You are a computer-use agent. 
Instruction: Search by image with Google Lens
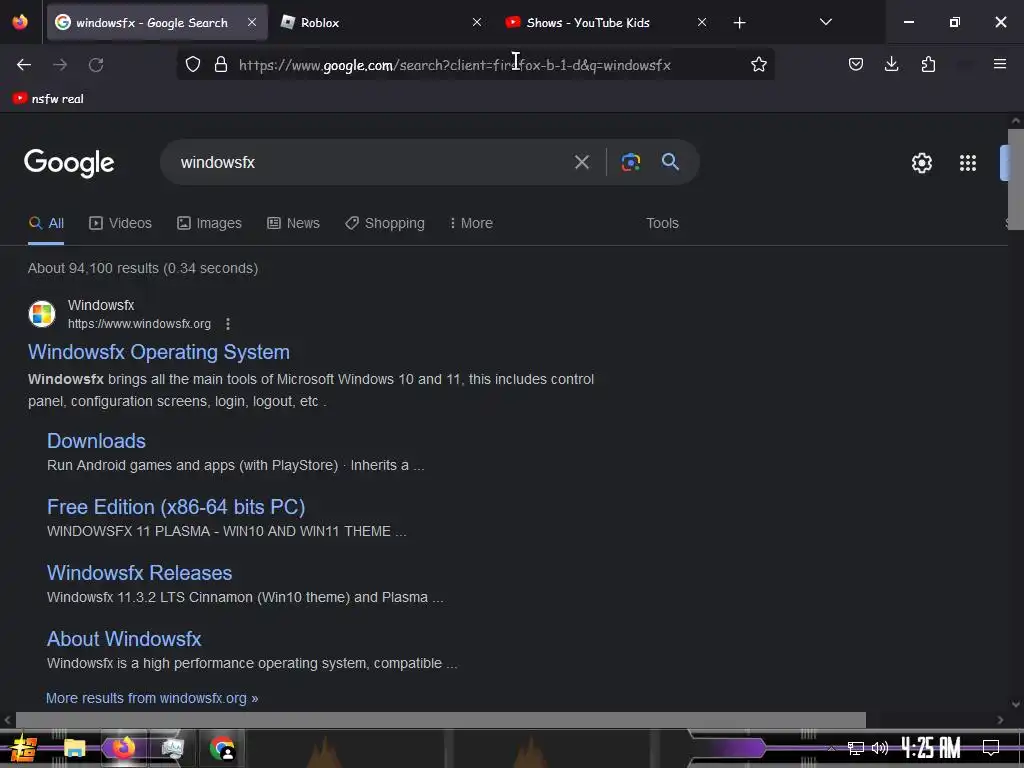tap(630, 162)
